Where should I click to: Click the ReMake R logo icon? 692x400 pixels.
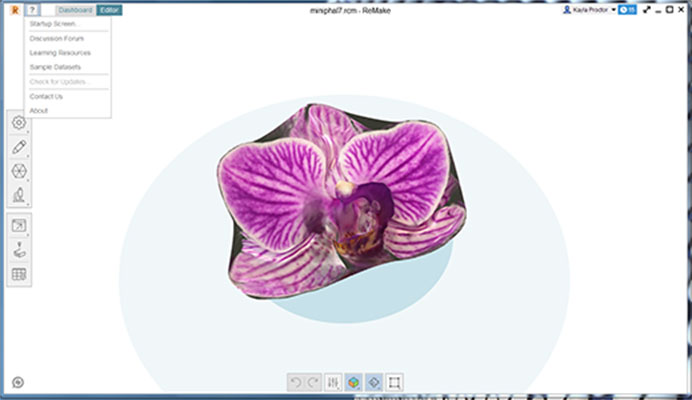(x=15, y=10)
